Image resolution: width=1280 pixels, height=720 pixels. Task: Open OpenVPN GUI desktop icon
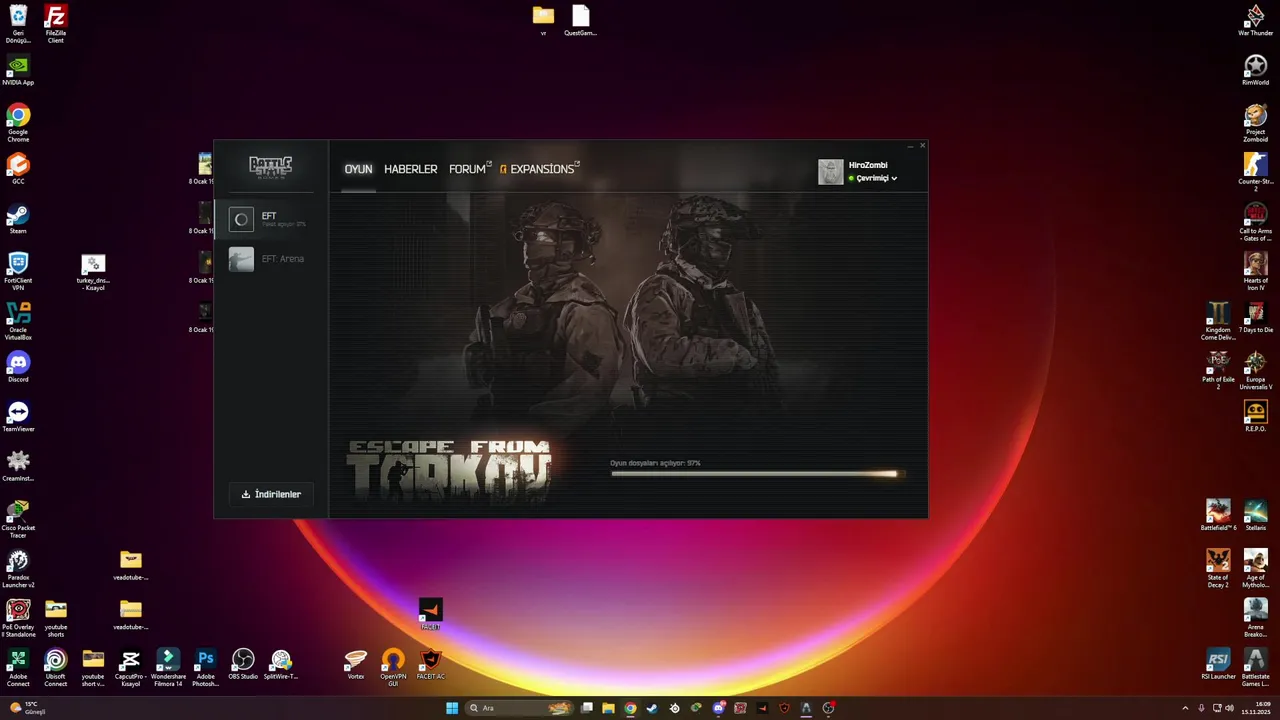[393, 668]
